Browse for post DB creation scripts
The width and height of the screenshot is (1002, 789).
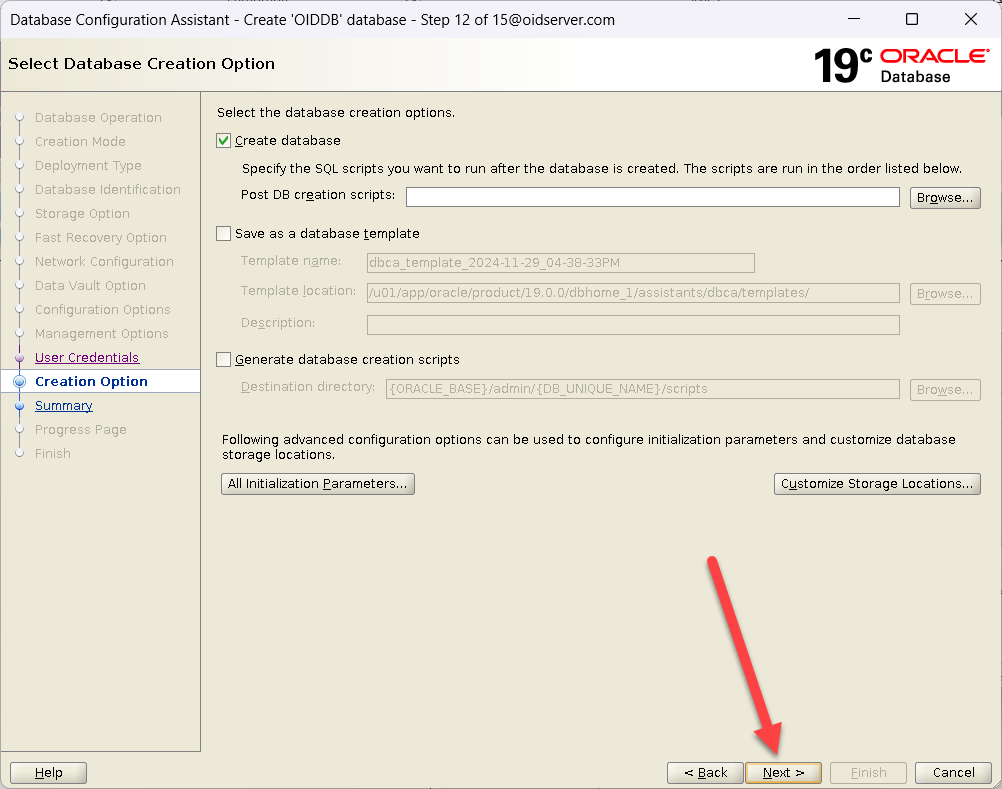click(944, 198)
